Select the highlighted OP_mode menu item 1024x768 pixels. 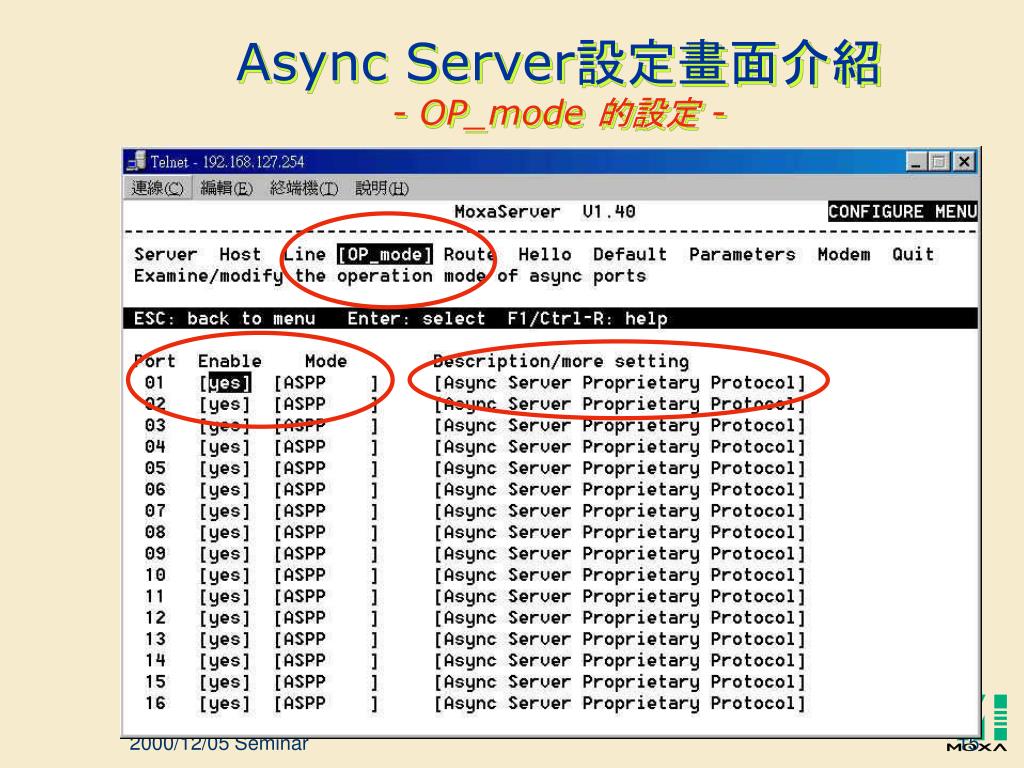pos(385,254)
